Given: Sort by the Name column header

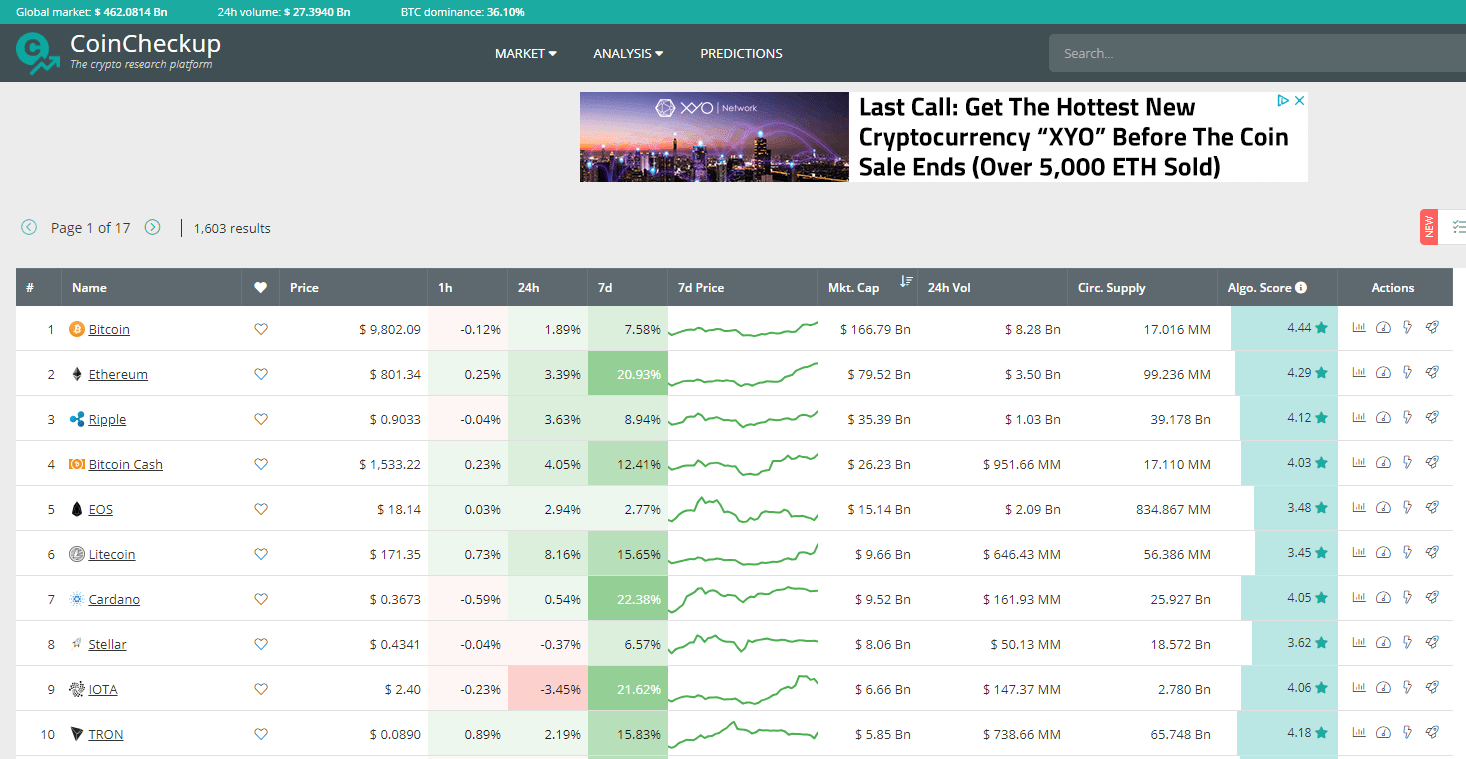Looking at the screenshot, I should coord(152,287).
